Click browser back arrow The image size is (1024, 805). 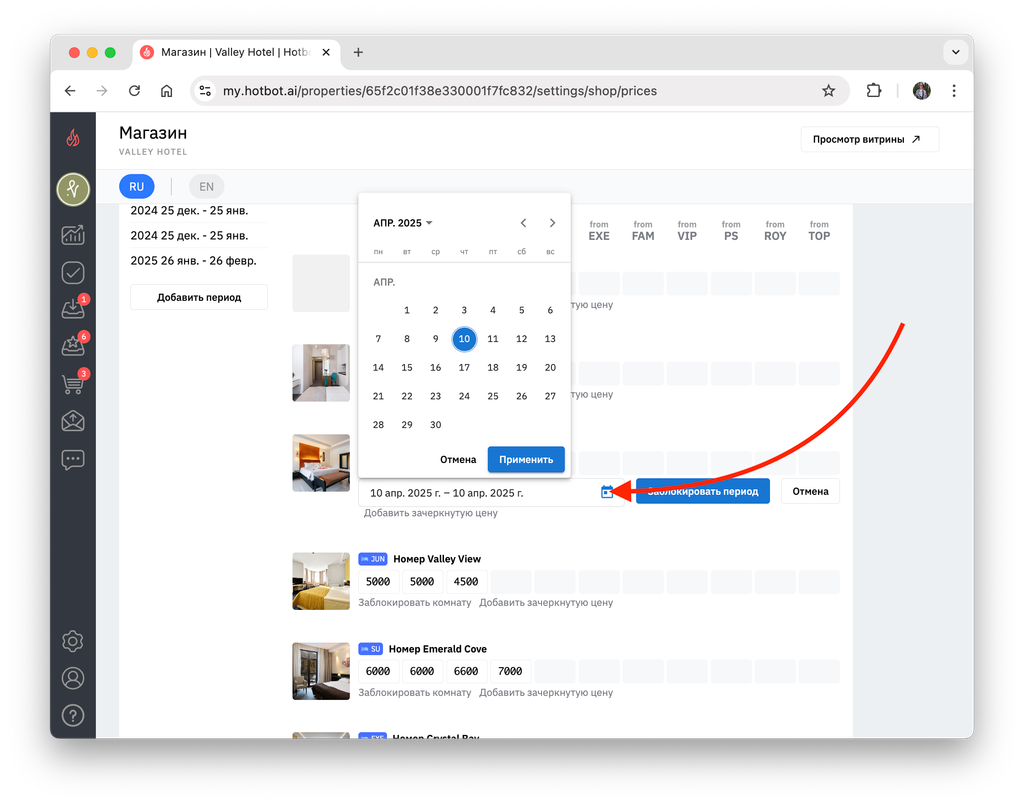coord(70,91)
